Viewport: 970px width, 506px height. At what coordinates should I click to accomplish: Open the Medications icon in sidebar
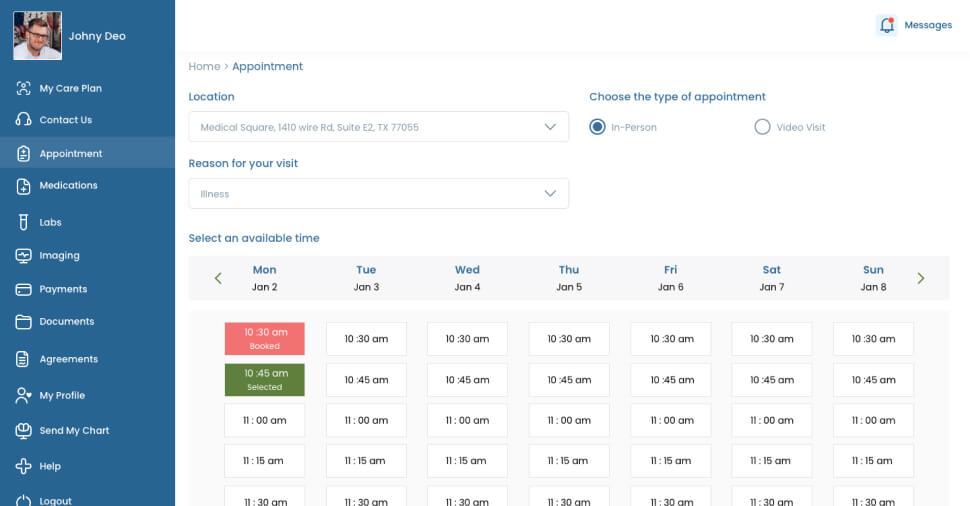23,186
